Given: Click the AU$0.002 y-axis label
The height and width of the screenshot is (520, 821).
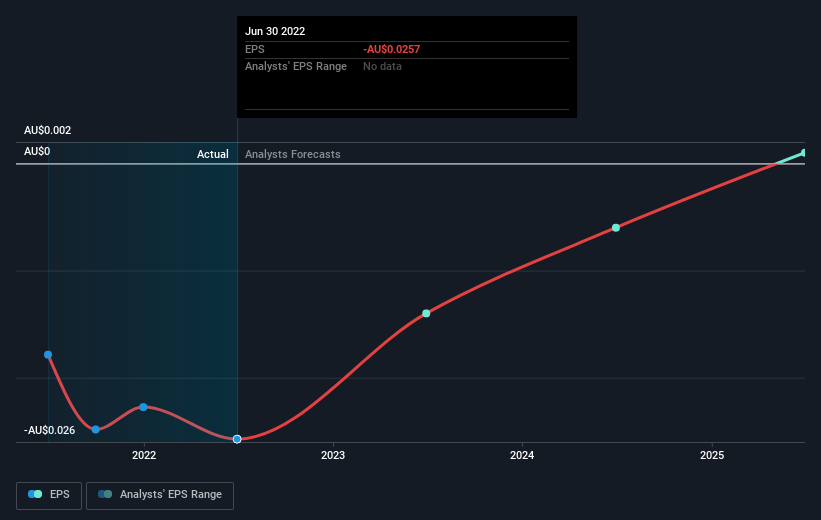Looking at the screenshot, I should 48,131.
